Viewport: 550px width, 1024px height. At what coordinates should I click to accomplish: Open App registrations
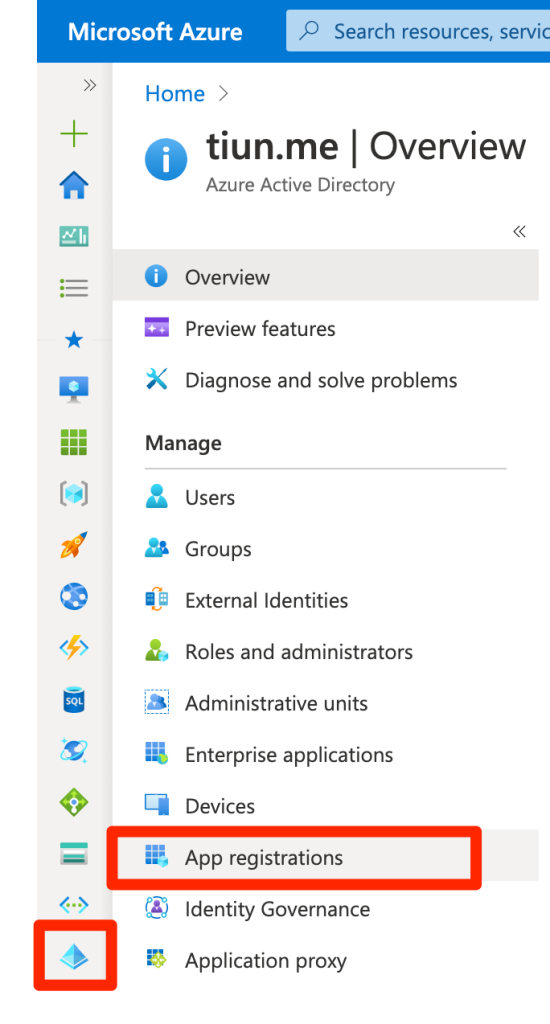[325, 857]
